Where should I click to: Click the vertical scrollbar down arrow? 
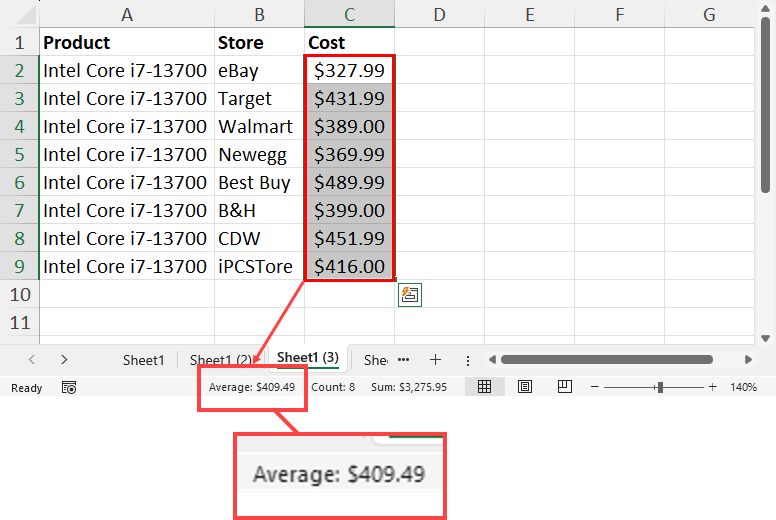click(x=766, y=338)
